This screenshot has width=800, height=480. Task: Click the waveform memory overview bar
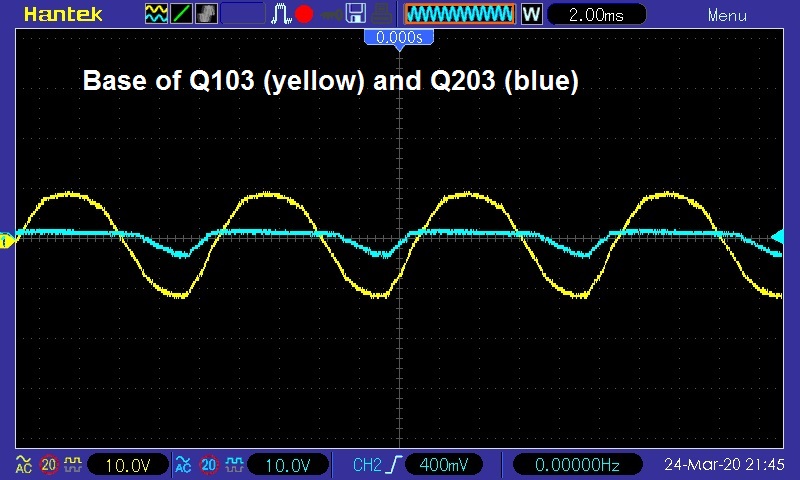click(x=460, y=14)
